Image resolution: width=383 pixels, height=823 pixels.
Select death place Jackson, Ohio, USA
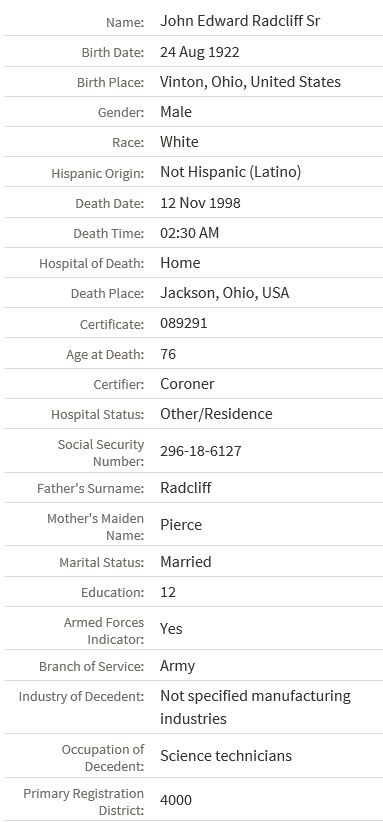click(225, 293)
